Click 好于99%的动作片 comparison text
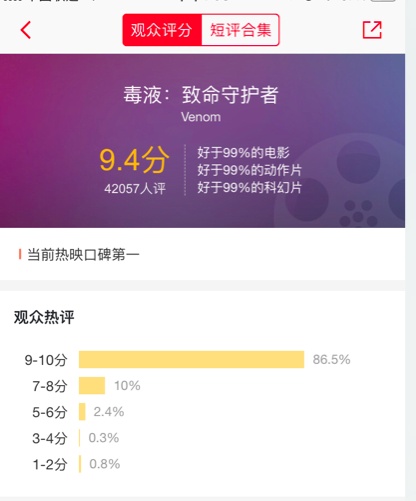Image resolution: width=416 pixels, height=501 pixels. 249,170
